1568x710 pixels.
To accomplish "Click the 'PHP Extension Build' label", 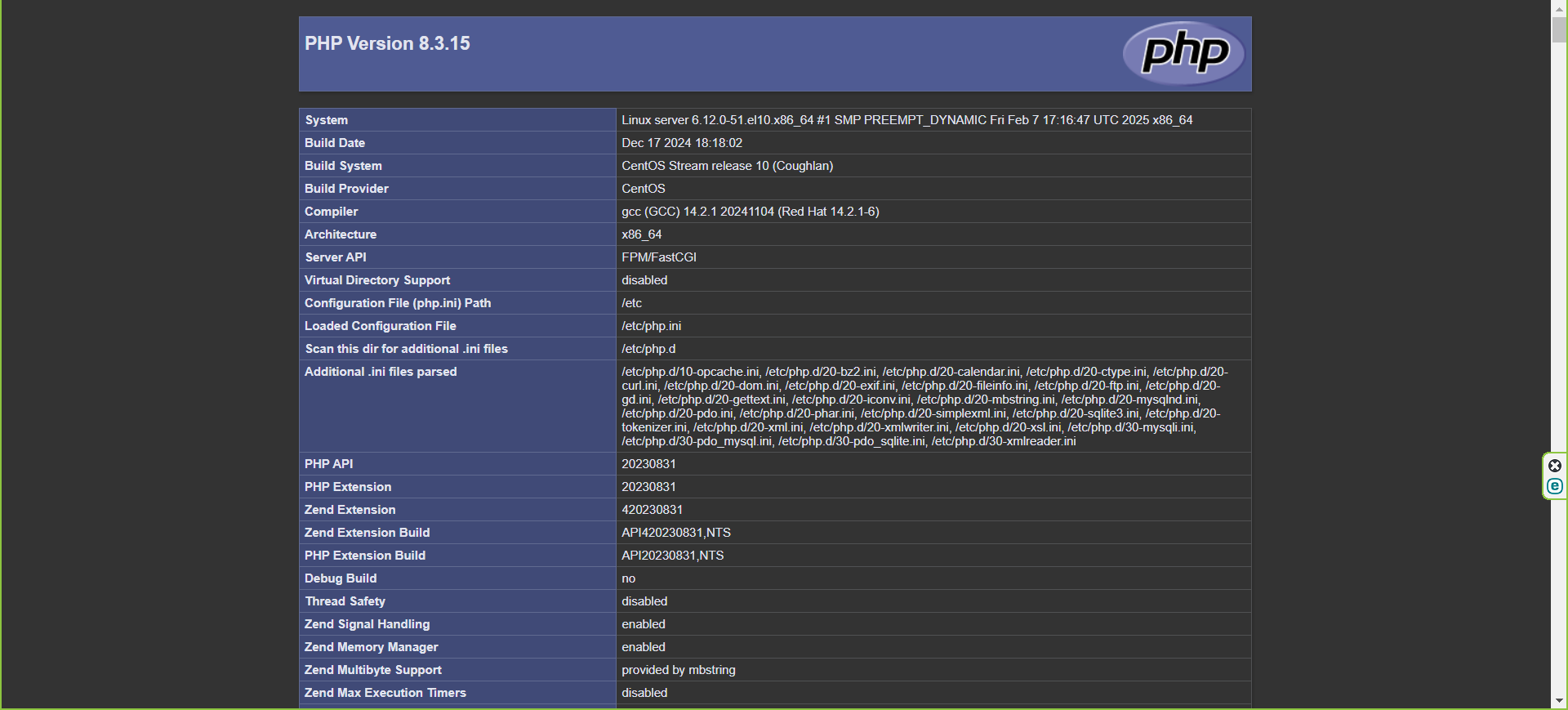I will point(365,556).
